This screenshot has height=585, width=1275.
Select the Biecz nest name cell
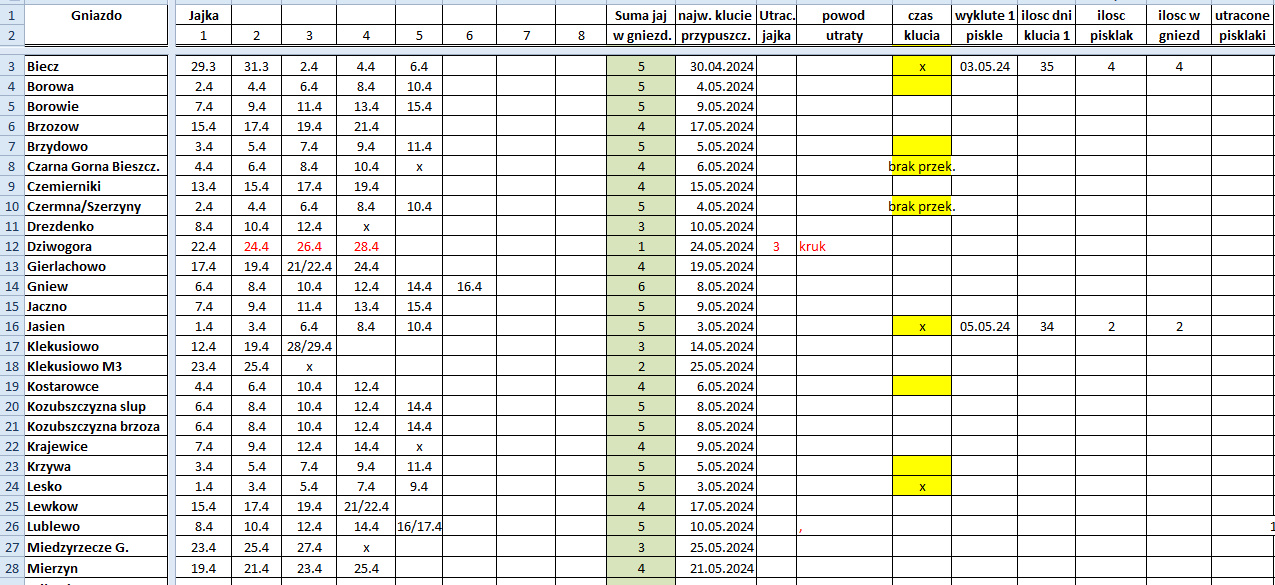98,66
